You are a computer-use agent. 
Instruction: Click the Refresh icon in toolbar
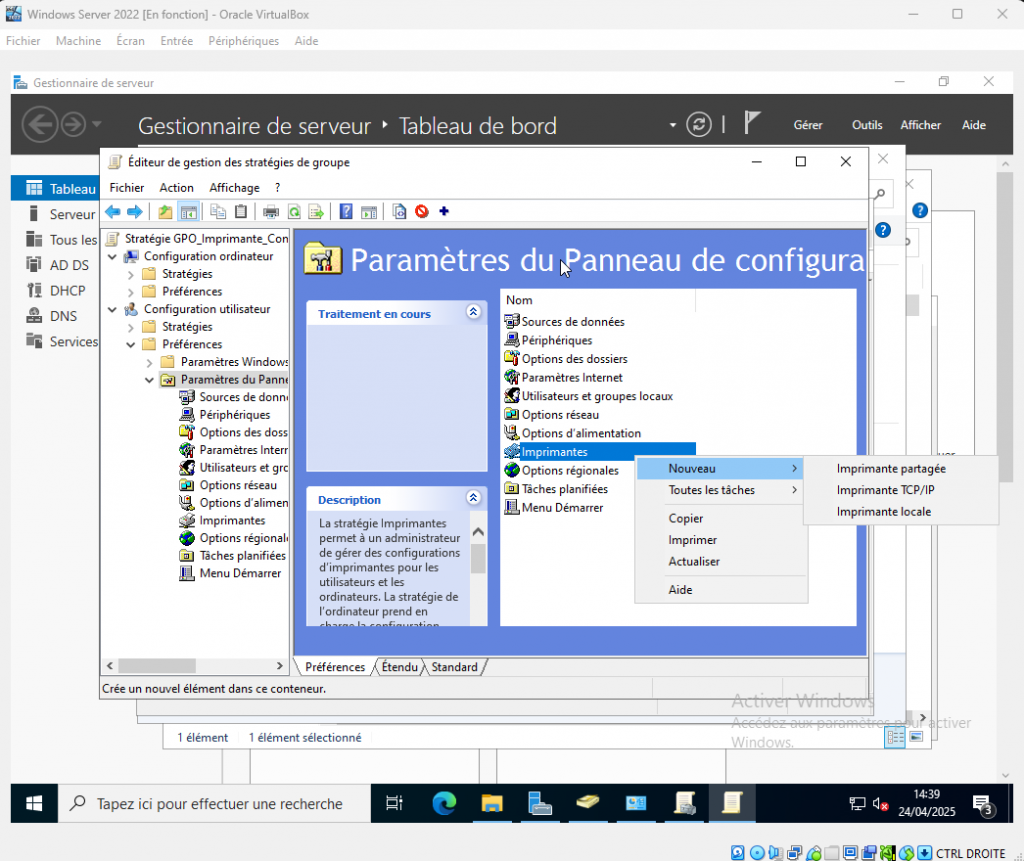294,211
